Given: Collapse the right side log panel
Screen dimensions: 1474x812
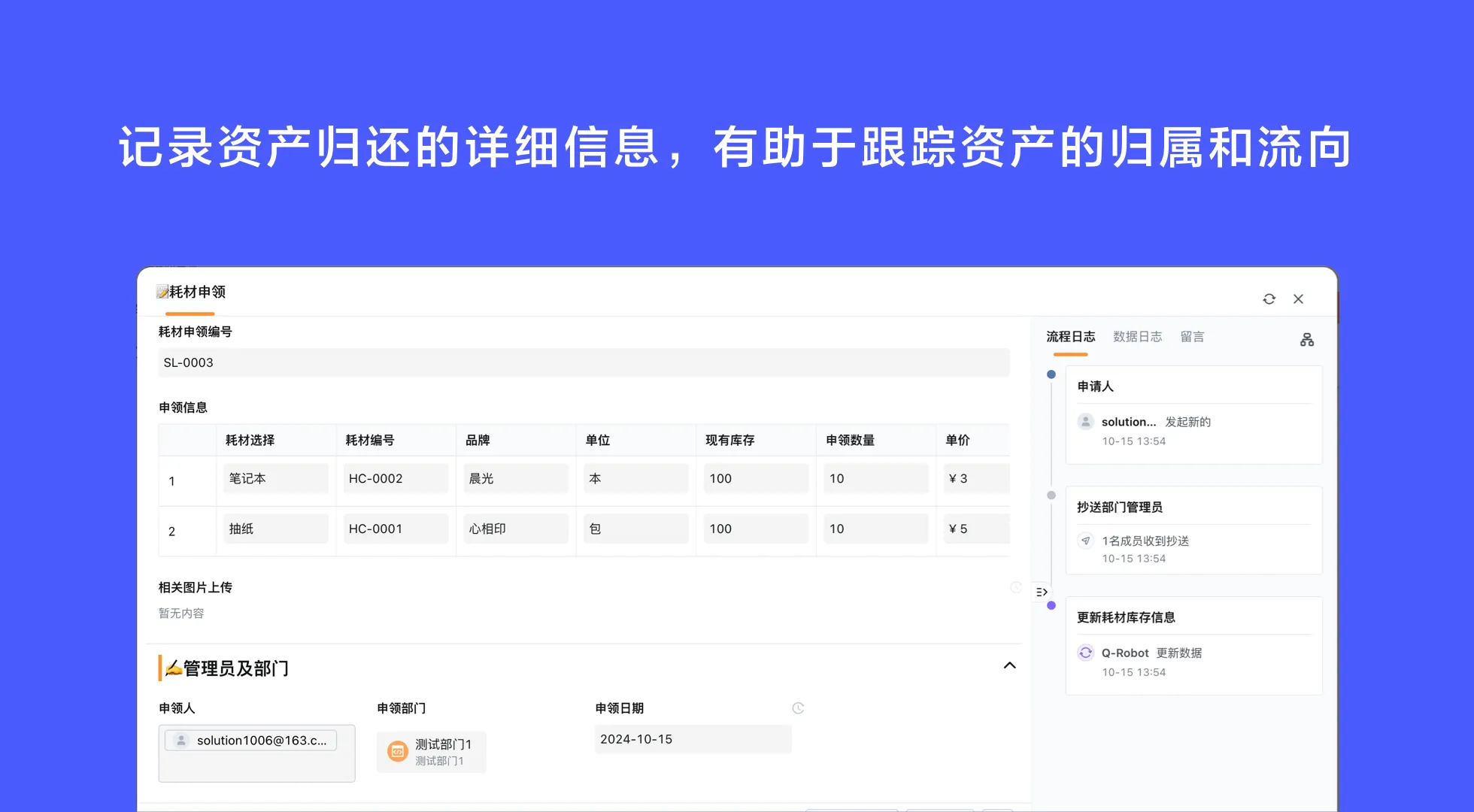Looking at the screenshot, I should 1041,592.
